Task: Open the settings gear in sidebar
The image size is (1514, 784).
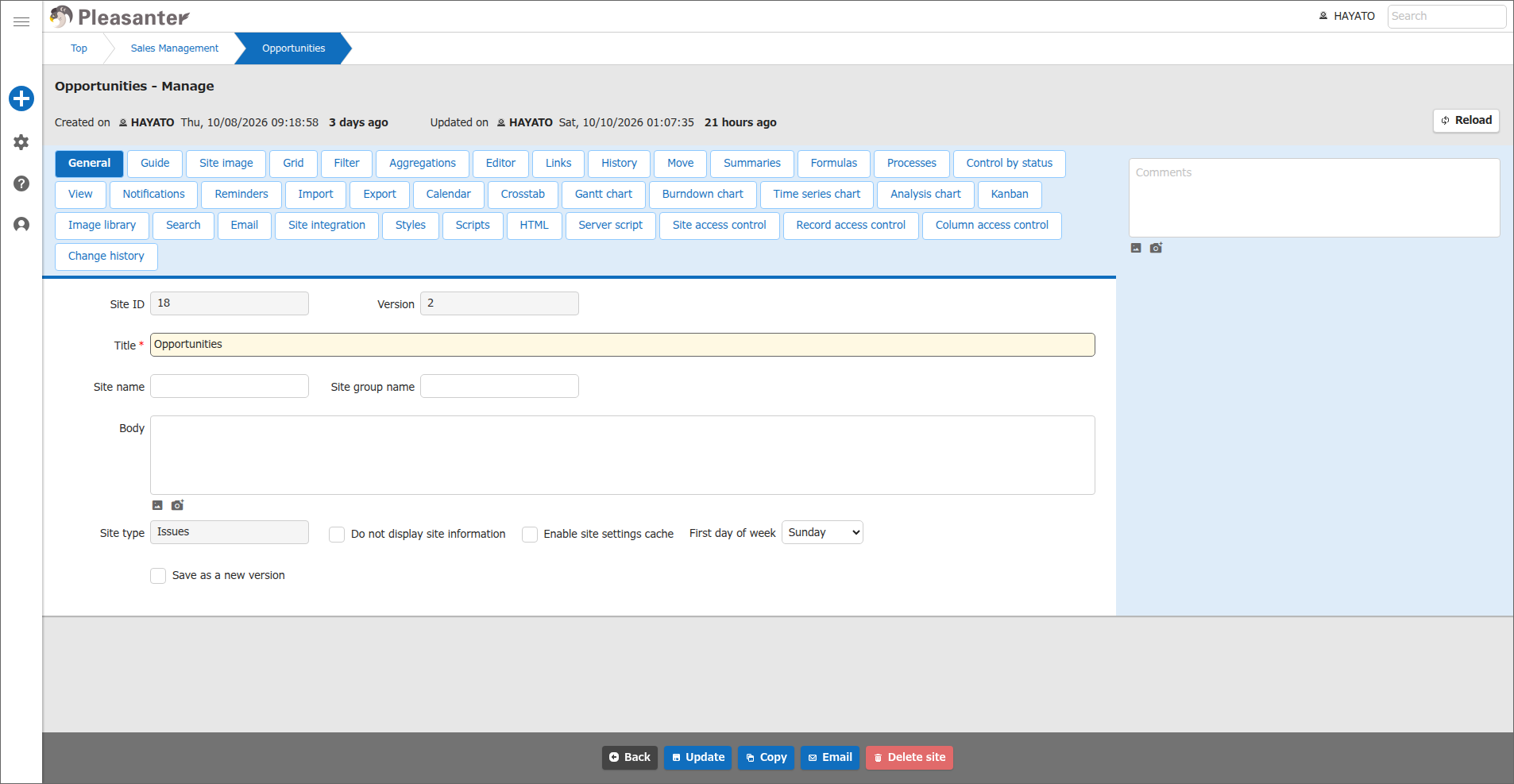Action: 21,142
